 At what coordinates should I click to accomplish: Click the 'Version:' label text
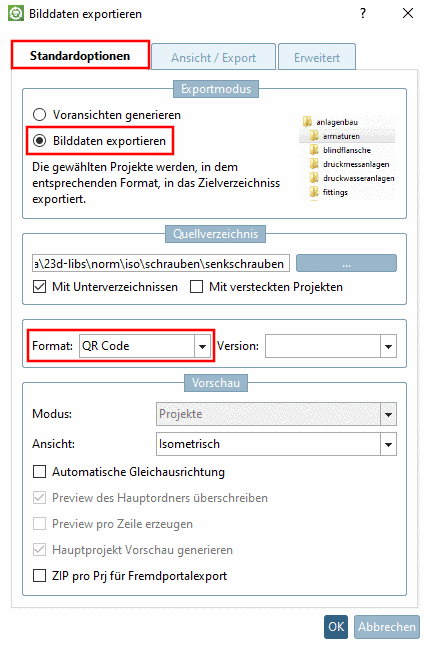pos(238,345)
